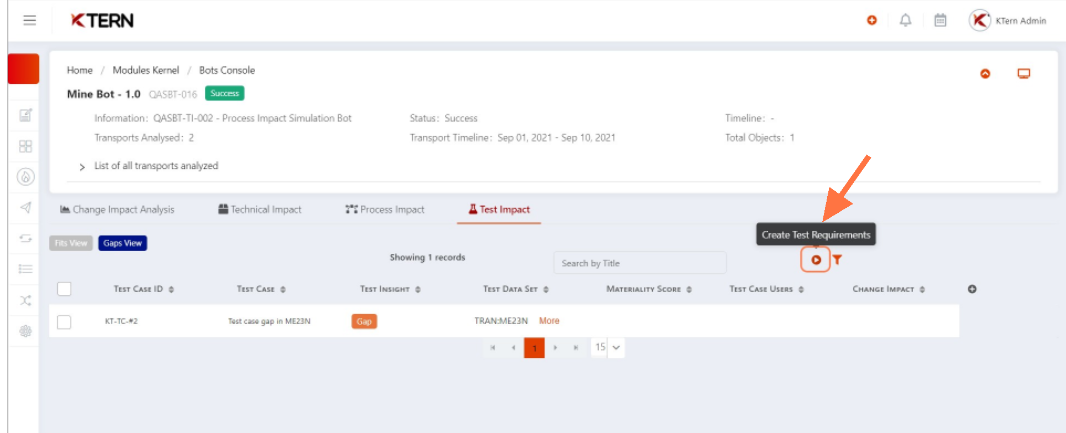Click bot ID QASBT-016
The width and height of the screenshot is (1066, 433).
point(173,94)
